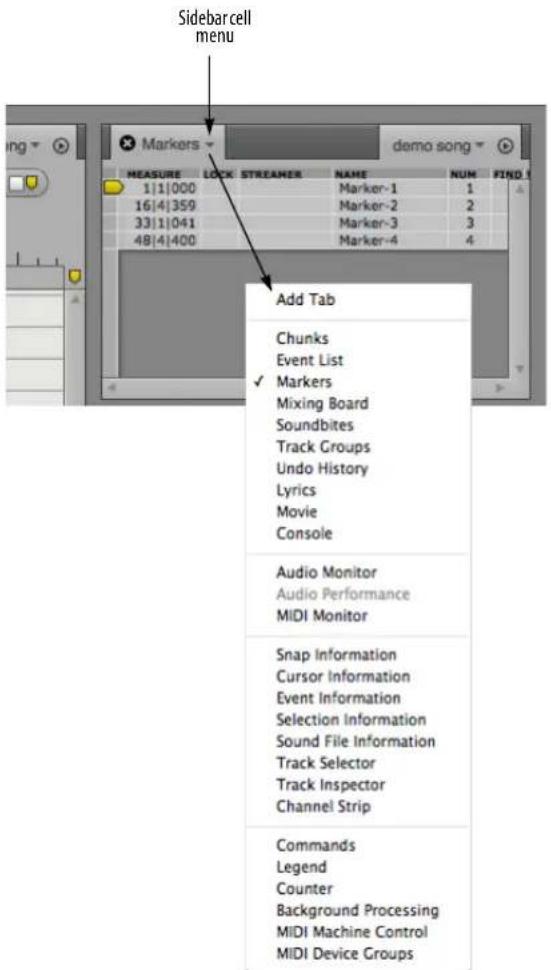
Task: Choose Counter from the menu
Action: [305, 889]
